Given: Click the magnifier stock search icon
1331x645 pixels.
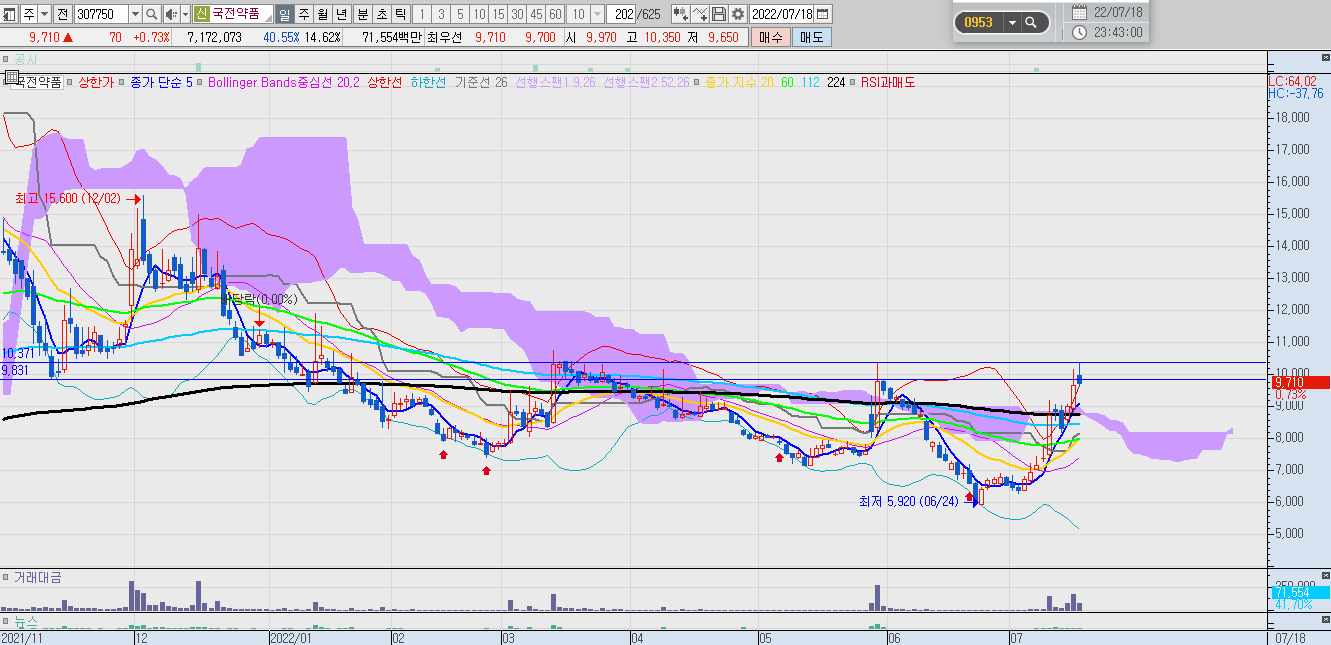Looking at the screenshot, I should pos(152,14).
